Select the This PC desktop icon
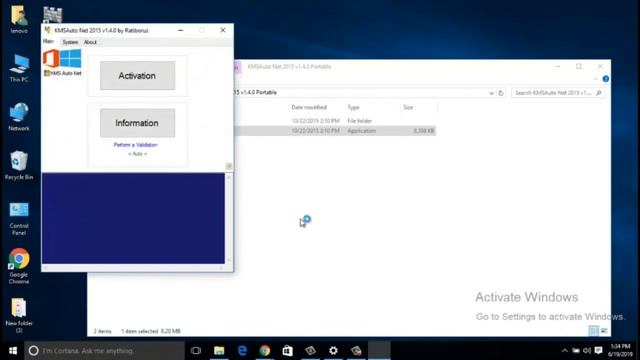The image size is (640, 360). (19, 68)
